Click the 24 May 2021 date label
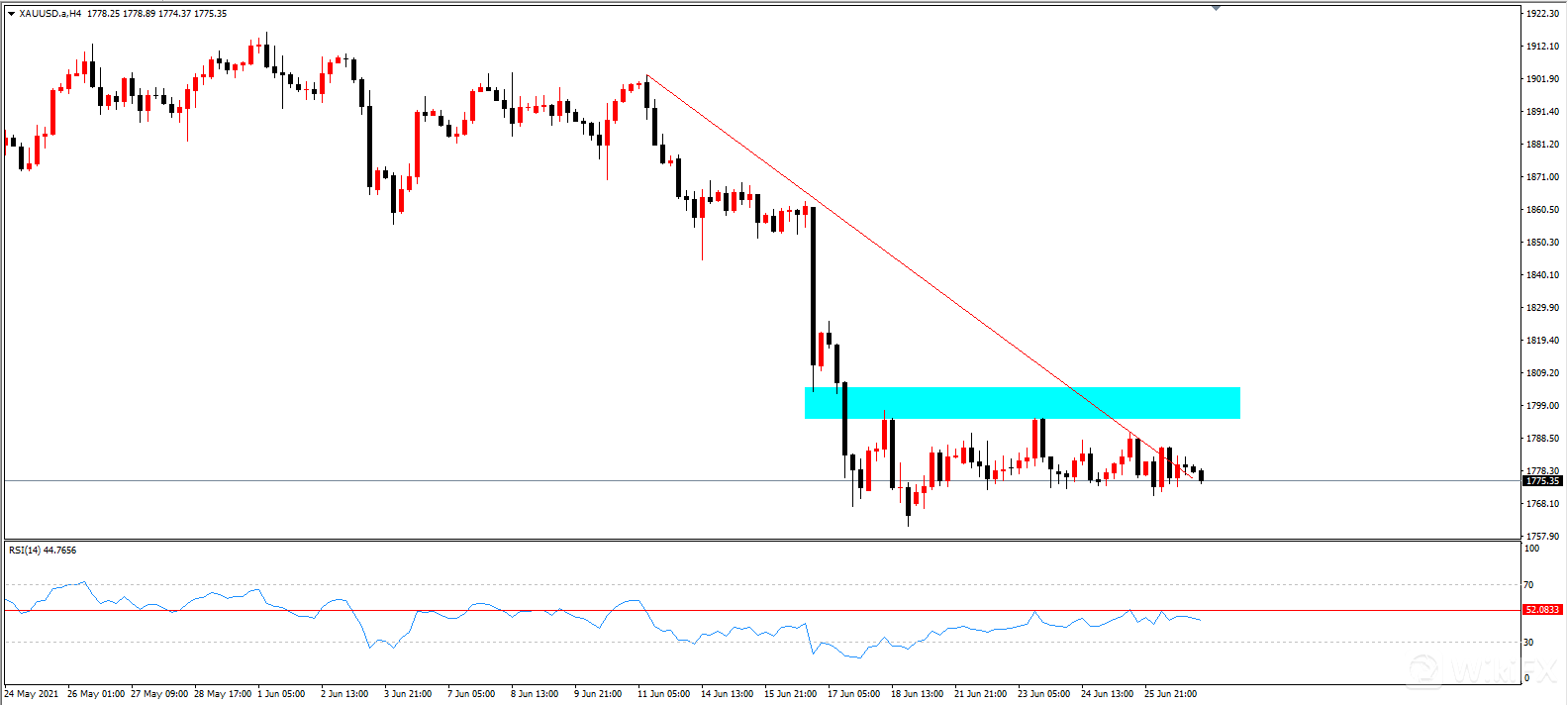1568x705 pixels. (x=32, y=694)
